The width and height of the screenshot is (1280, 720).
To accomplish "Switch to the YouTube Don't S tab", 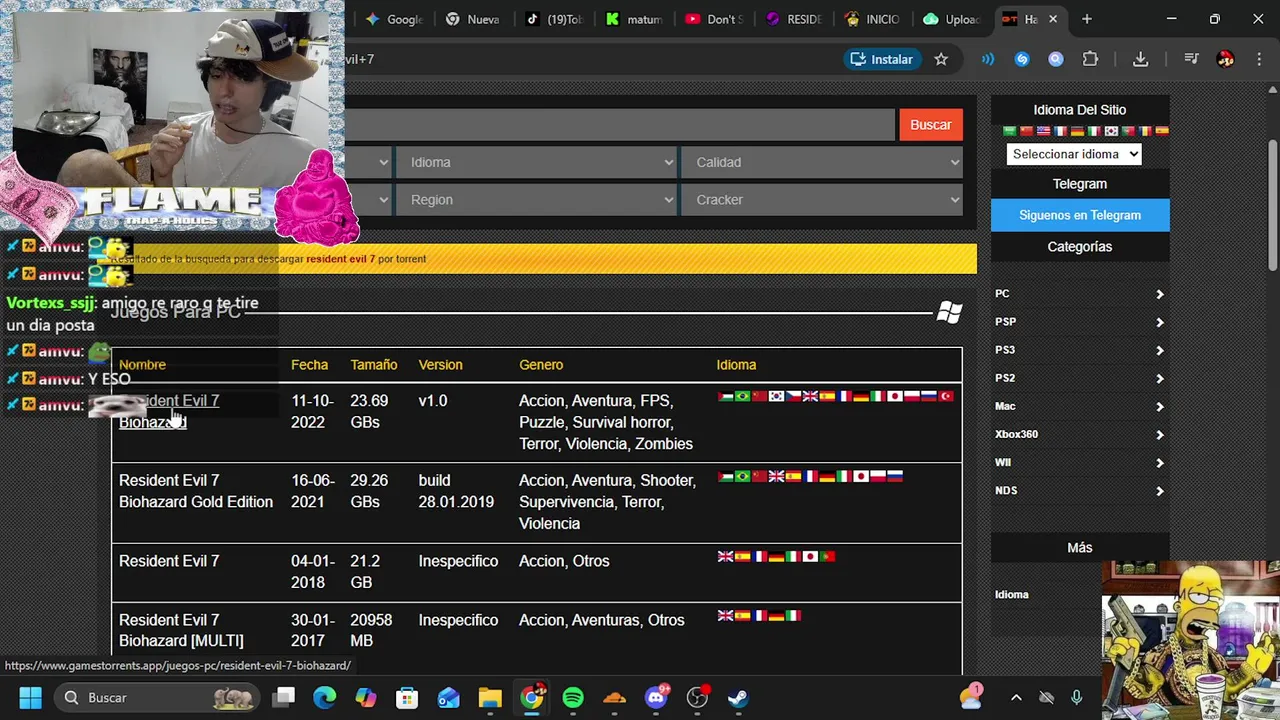I will (x=713, y=19).
